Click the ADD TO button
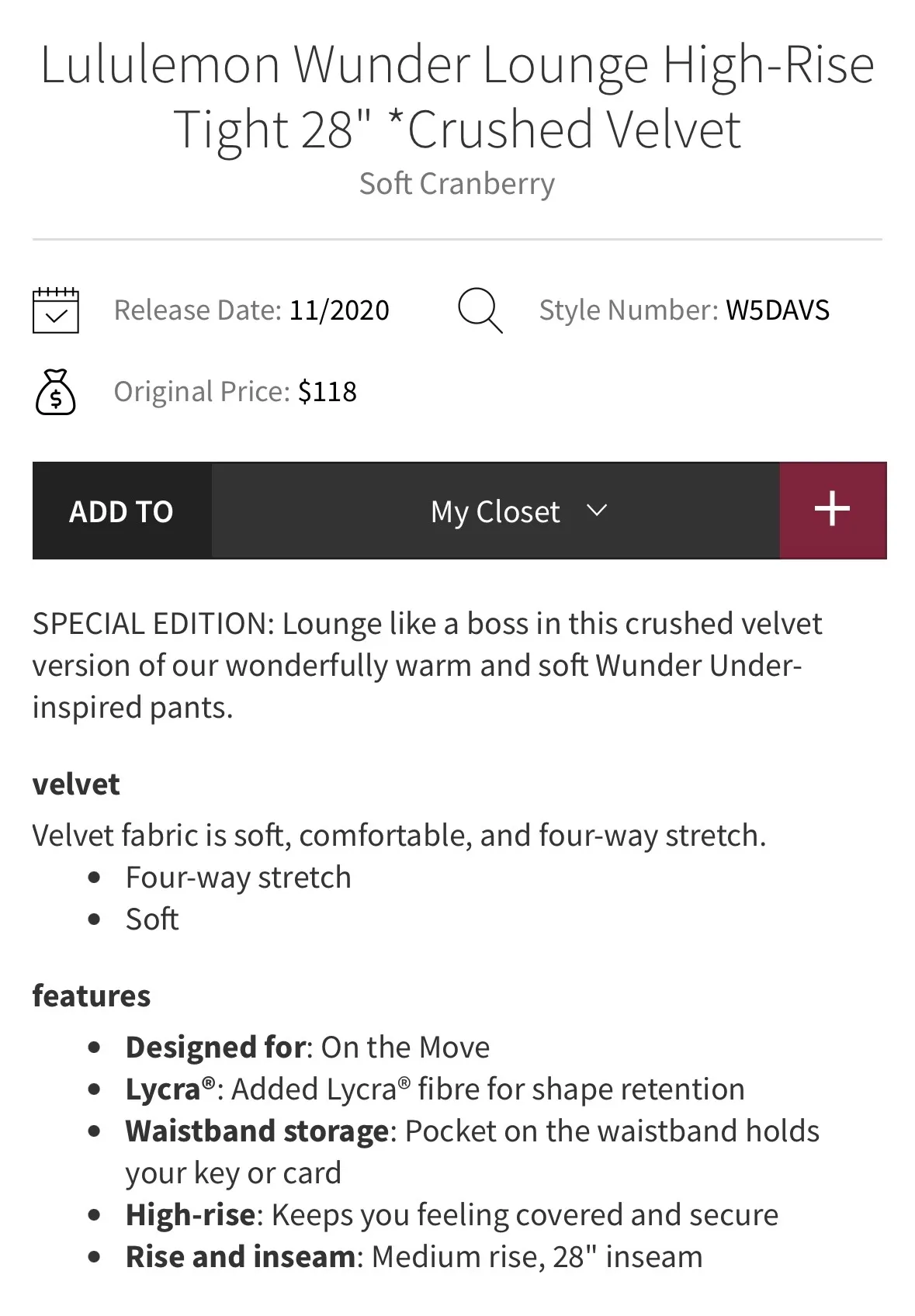Screen dimensions: 915x1316 coord(120,511)
